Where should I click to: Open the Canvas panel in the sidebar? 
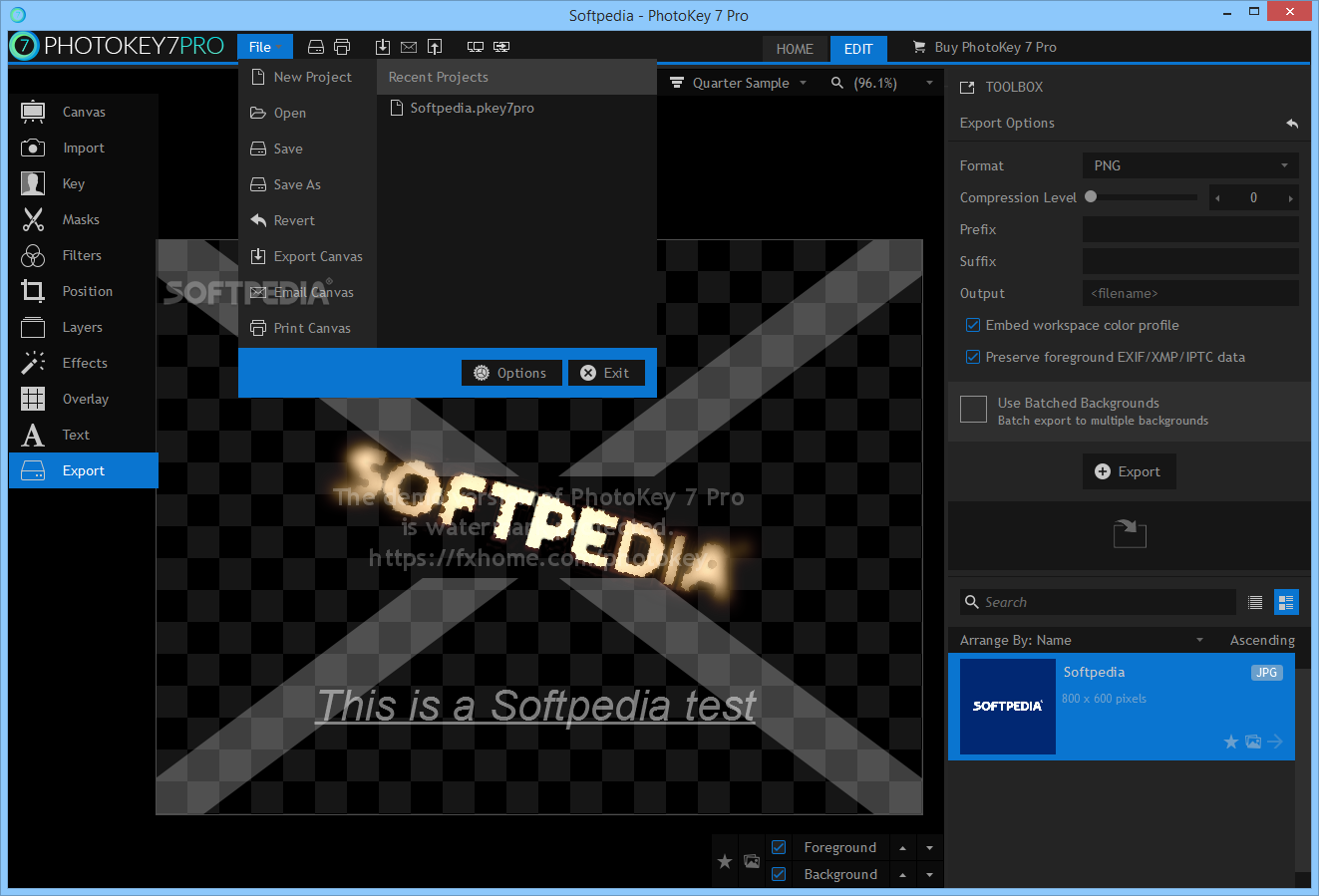[84, 112]
